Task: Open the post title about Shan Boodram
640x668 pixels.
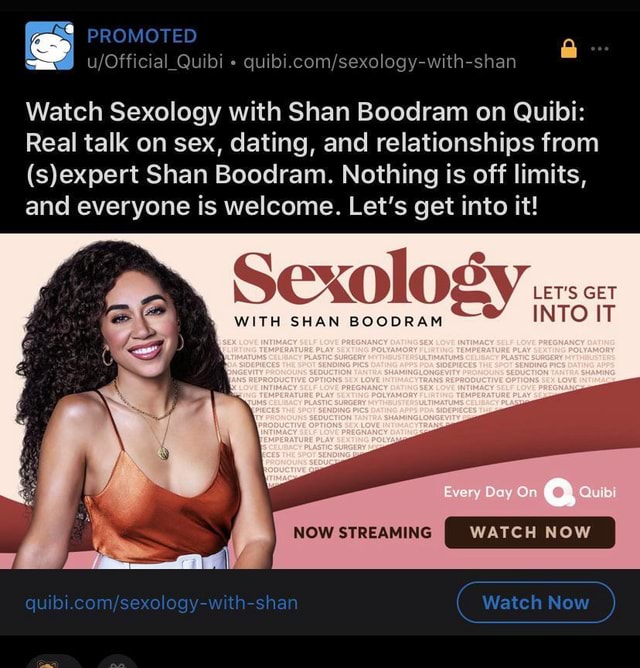Action: [x=312, y=159]
